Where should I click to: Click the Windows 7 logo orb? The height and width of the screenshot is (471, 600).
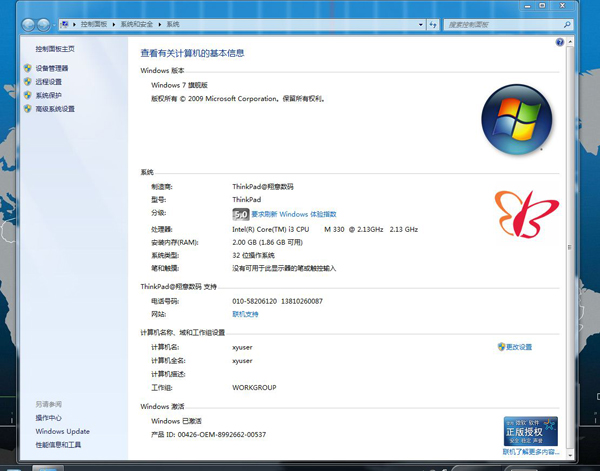pos(517,119)
